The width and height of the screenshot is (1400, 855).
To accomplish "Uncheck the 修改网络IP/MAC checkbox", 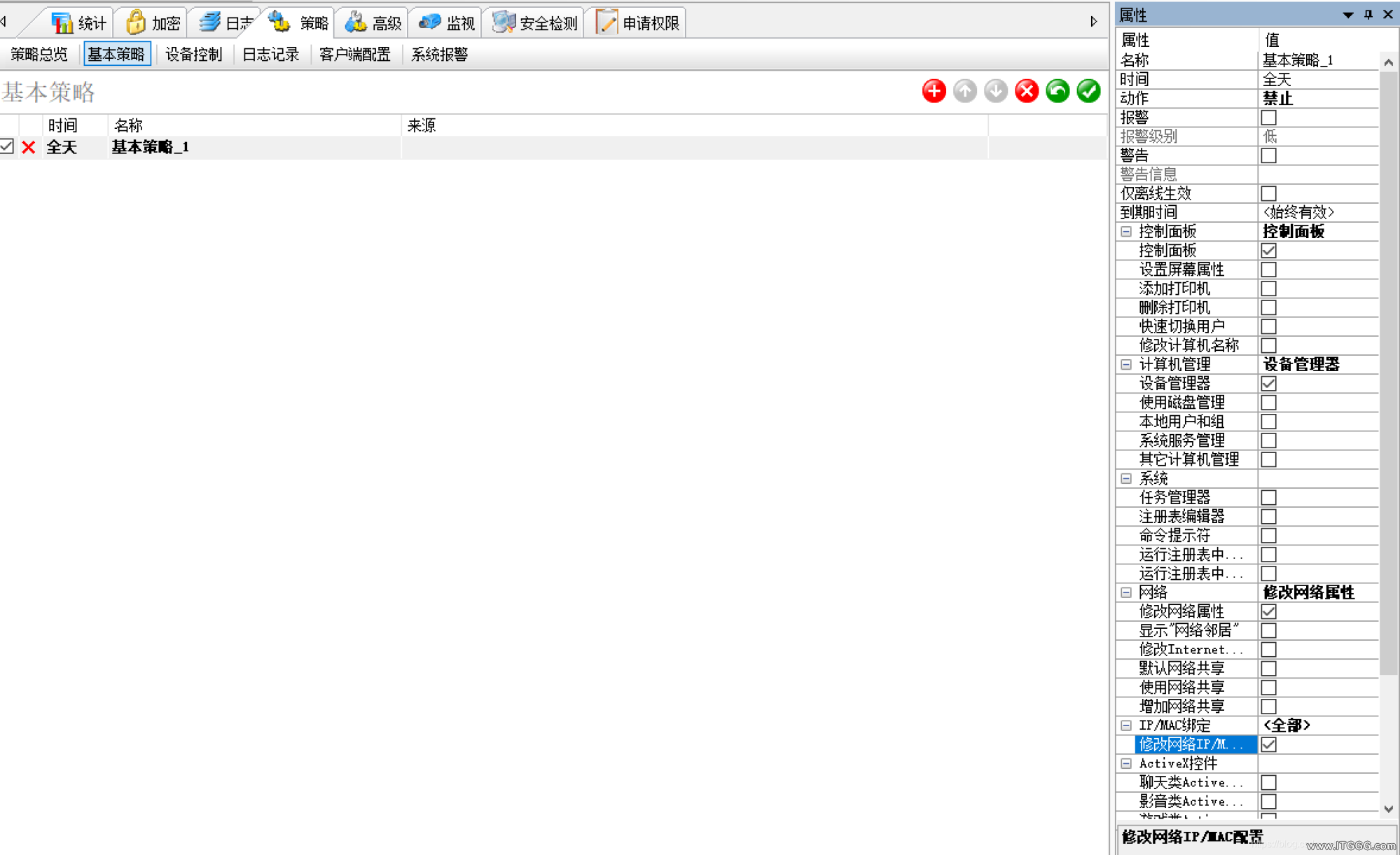I will pos(1268,744).
